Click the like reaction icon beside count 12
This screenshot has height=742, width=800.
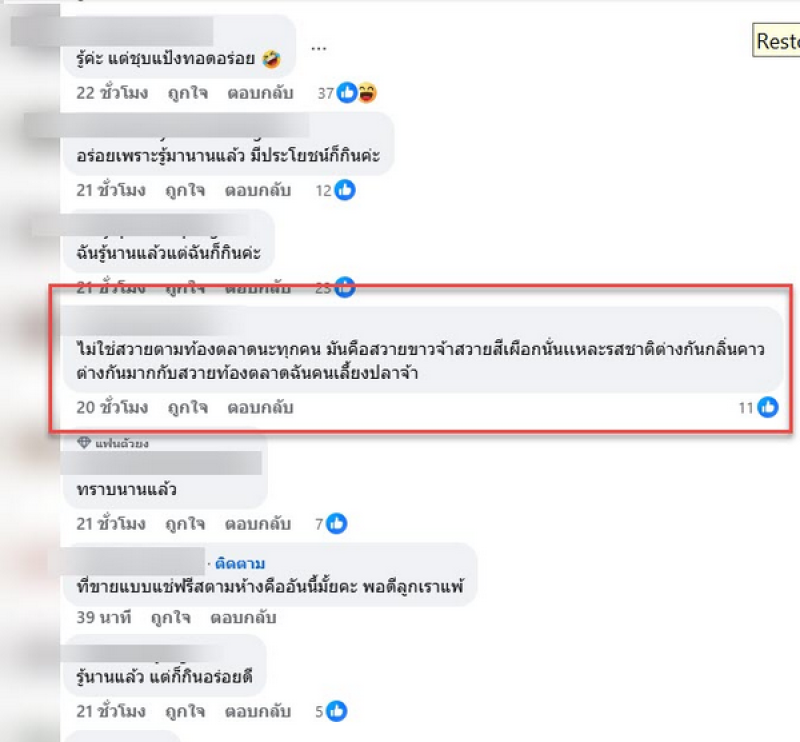[345, 189]
